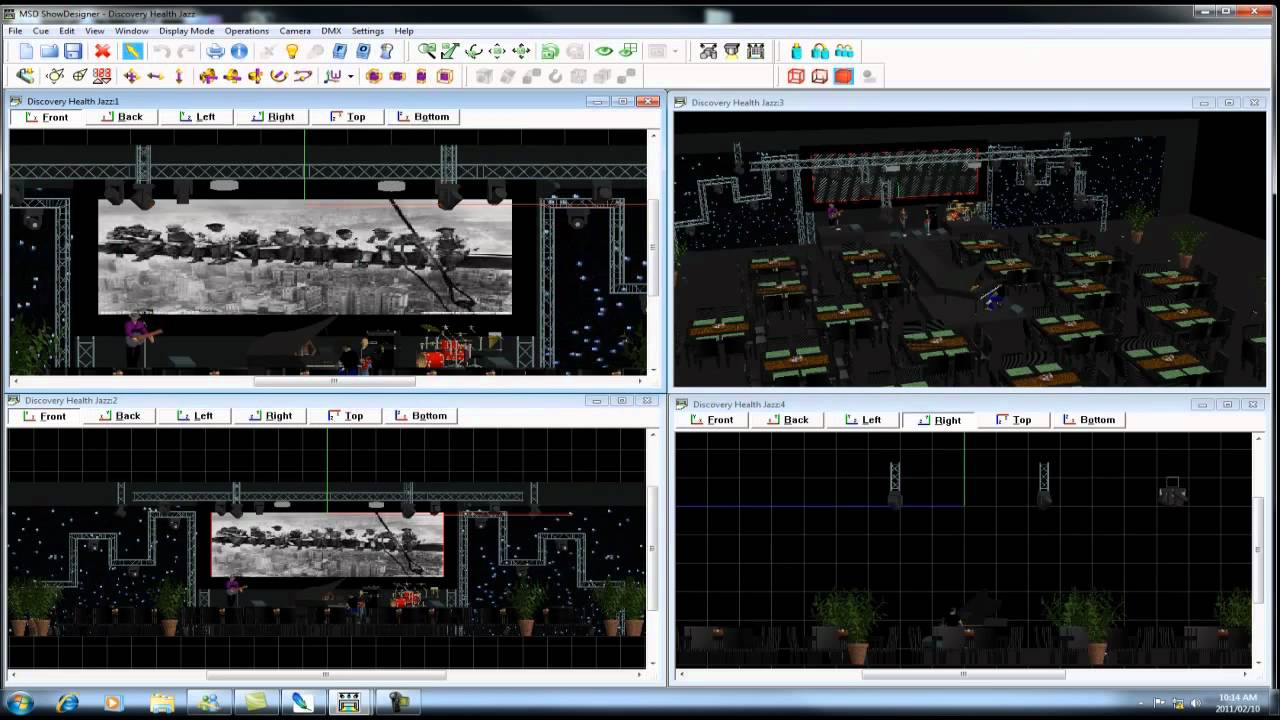1280x720 pixels.
Task: Toggle Front view in Jazz:1 window
Action: (x=47, y=117)
